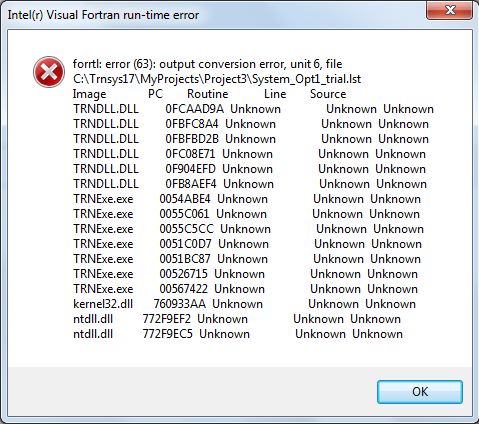
Task: Click the dialog title bar text
Action: pos(103,15)
